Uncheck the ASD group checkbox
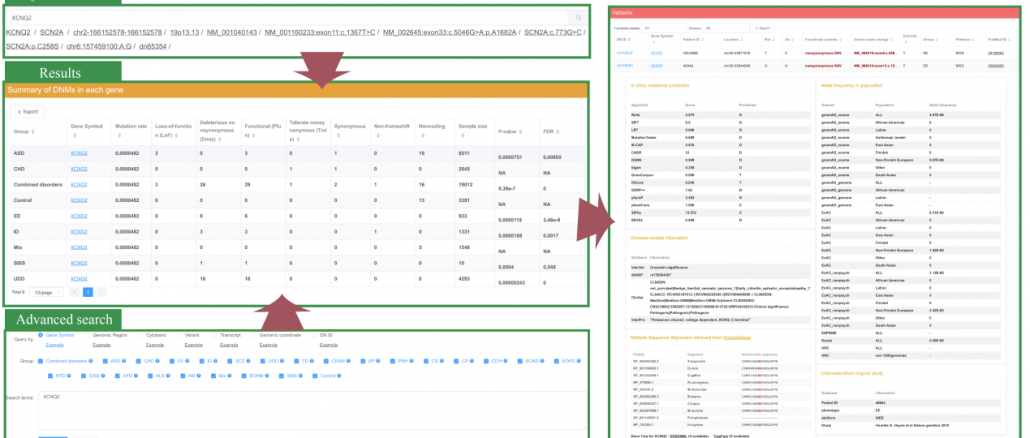1030x438 pixels. [x=105, y=361]
